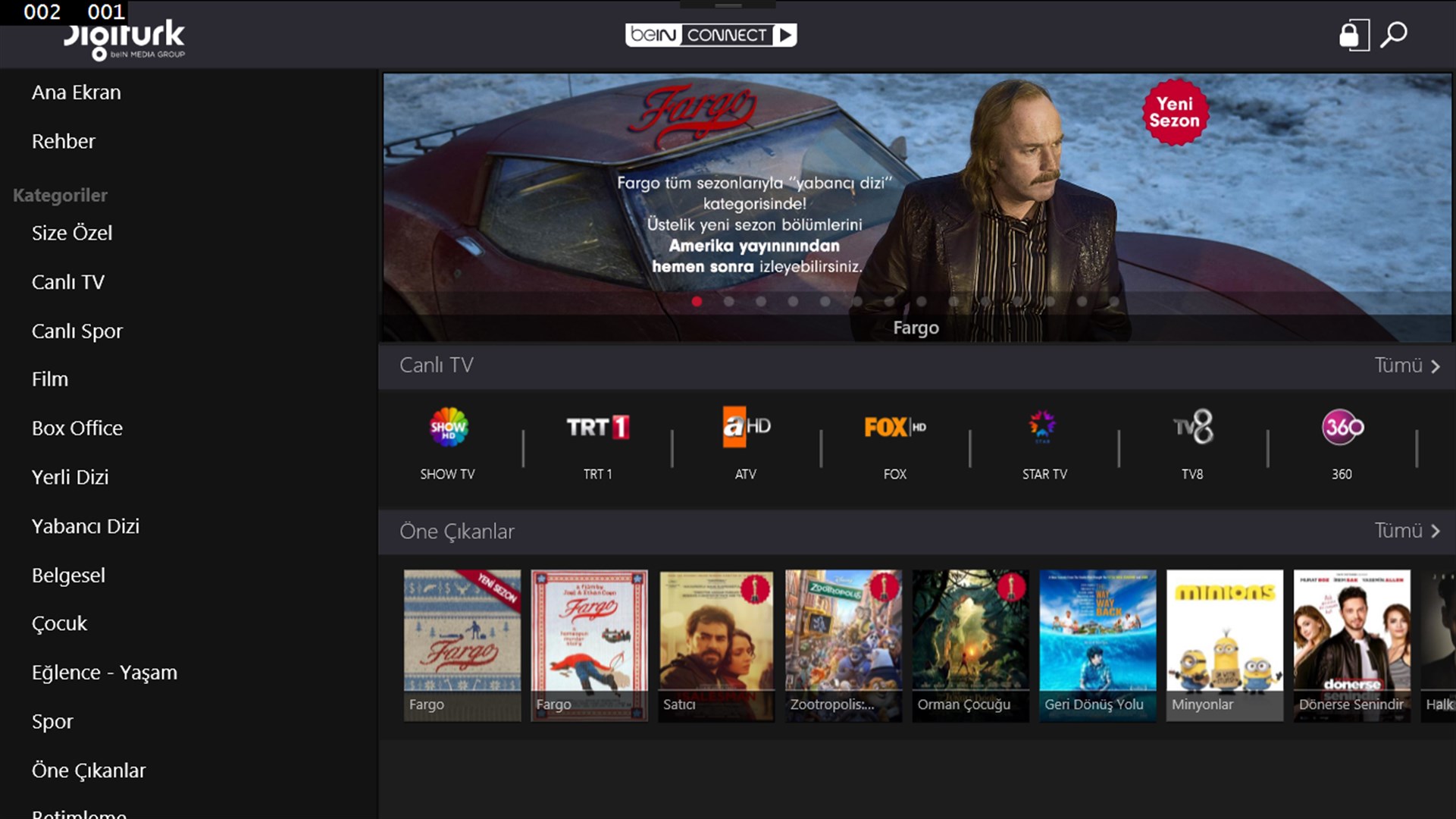The image size is (1456, 819).
Task: Click the Canlı TV section header
Action: click(437, 366)
